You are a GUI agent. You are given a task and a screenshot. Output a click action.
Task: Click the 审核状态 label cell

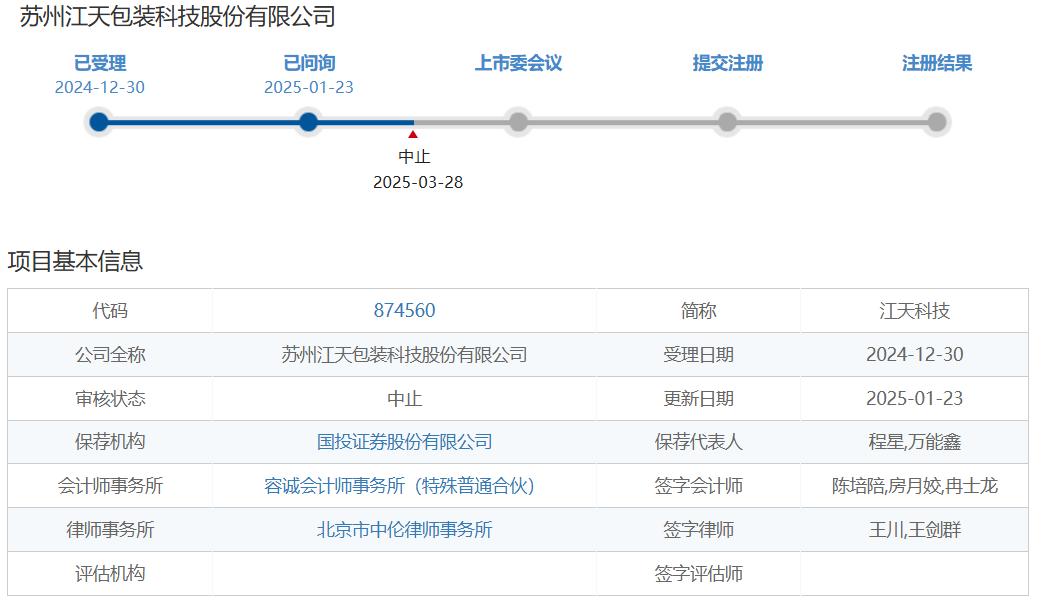pos(110,399)
